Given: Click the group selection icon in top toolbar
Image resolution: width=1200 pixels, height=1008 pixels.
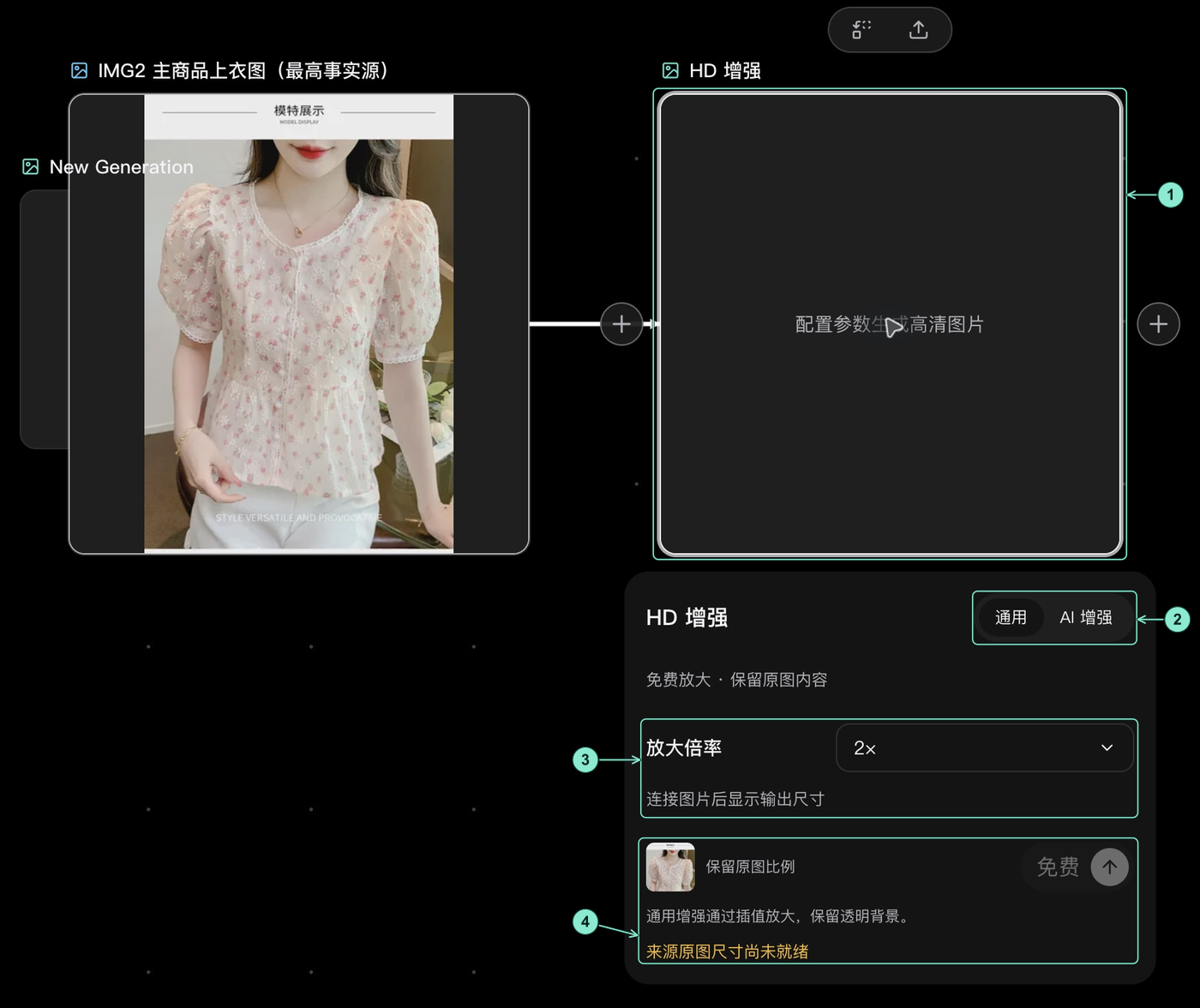Looking at the screenshot, I should tap(861, 30).
